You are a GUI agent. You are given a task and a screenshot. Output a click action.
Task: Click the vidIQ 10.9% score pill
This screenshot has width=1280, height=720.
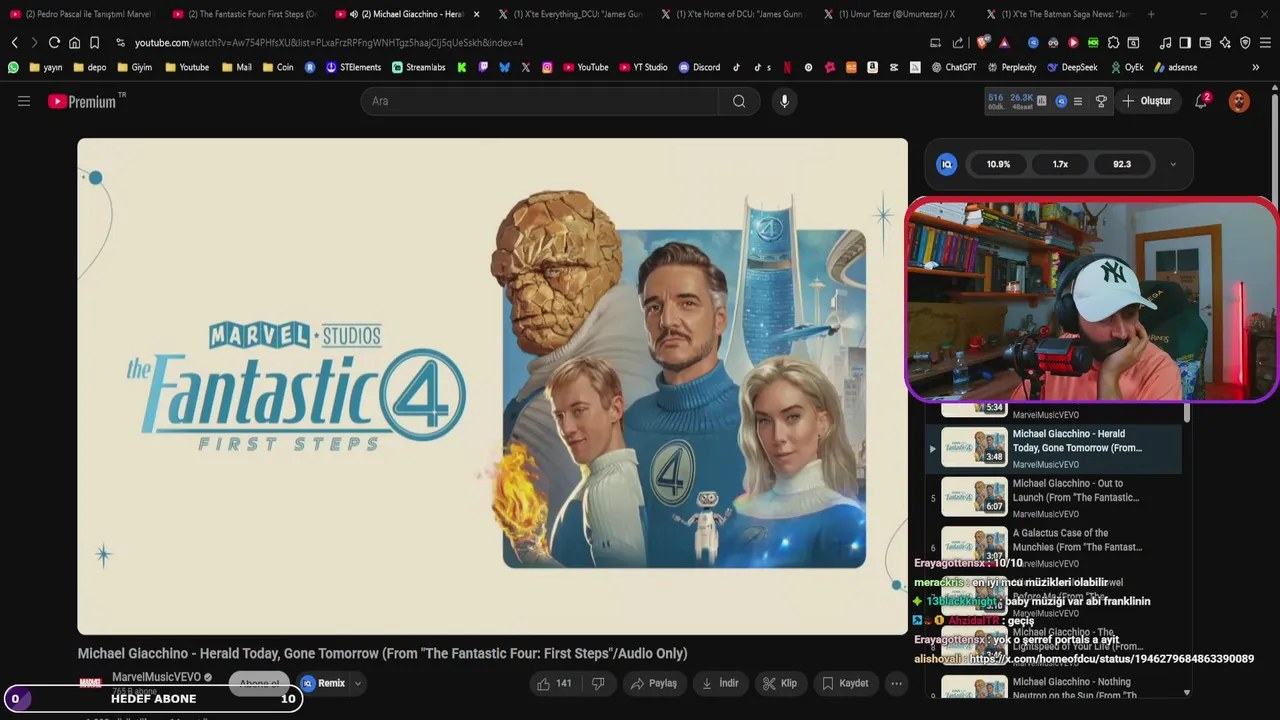[x=998, y=164]
